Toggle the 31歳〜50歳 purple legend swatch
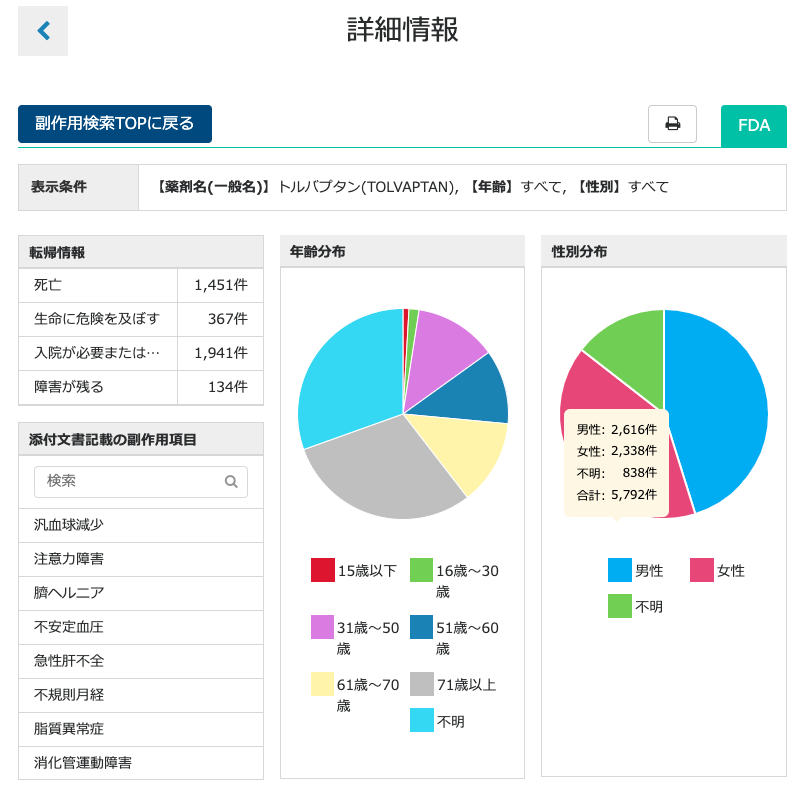This screenshot has height=794, width=805. point(322,627)
